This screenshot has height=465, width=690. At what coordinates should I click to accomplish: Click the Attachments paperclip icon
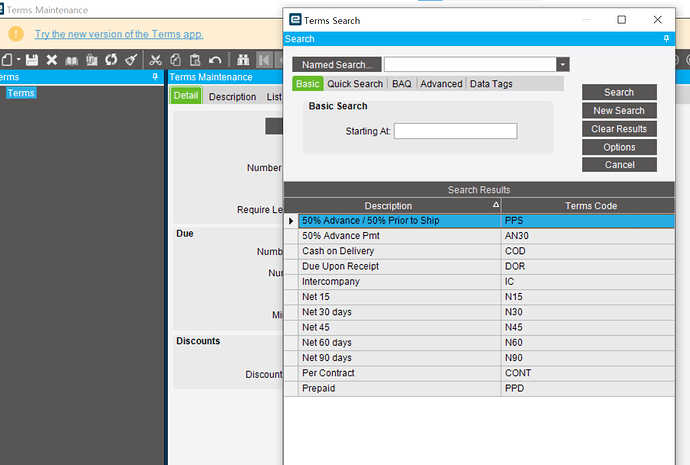click(92, 59)
